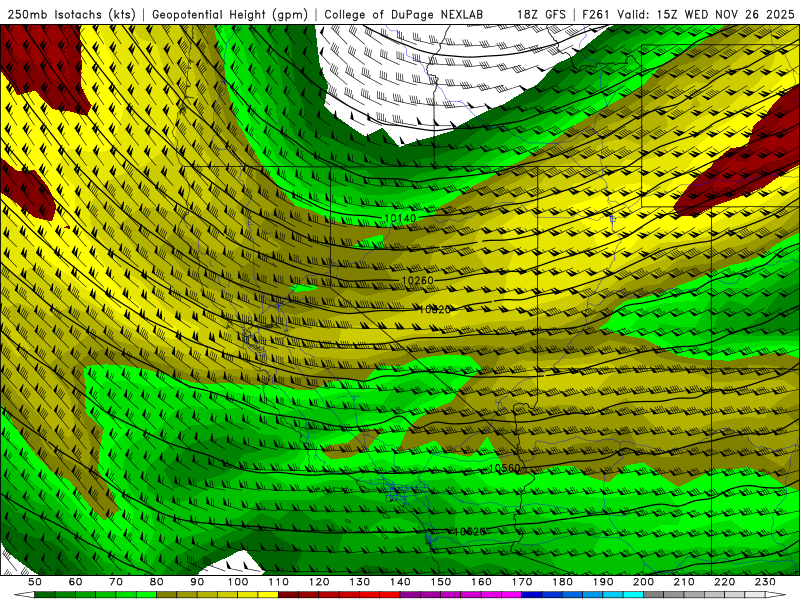Viewport: 800px width, 600px height.
Task: Click the color bar's left end arrow
Action: 24,595
